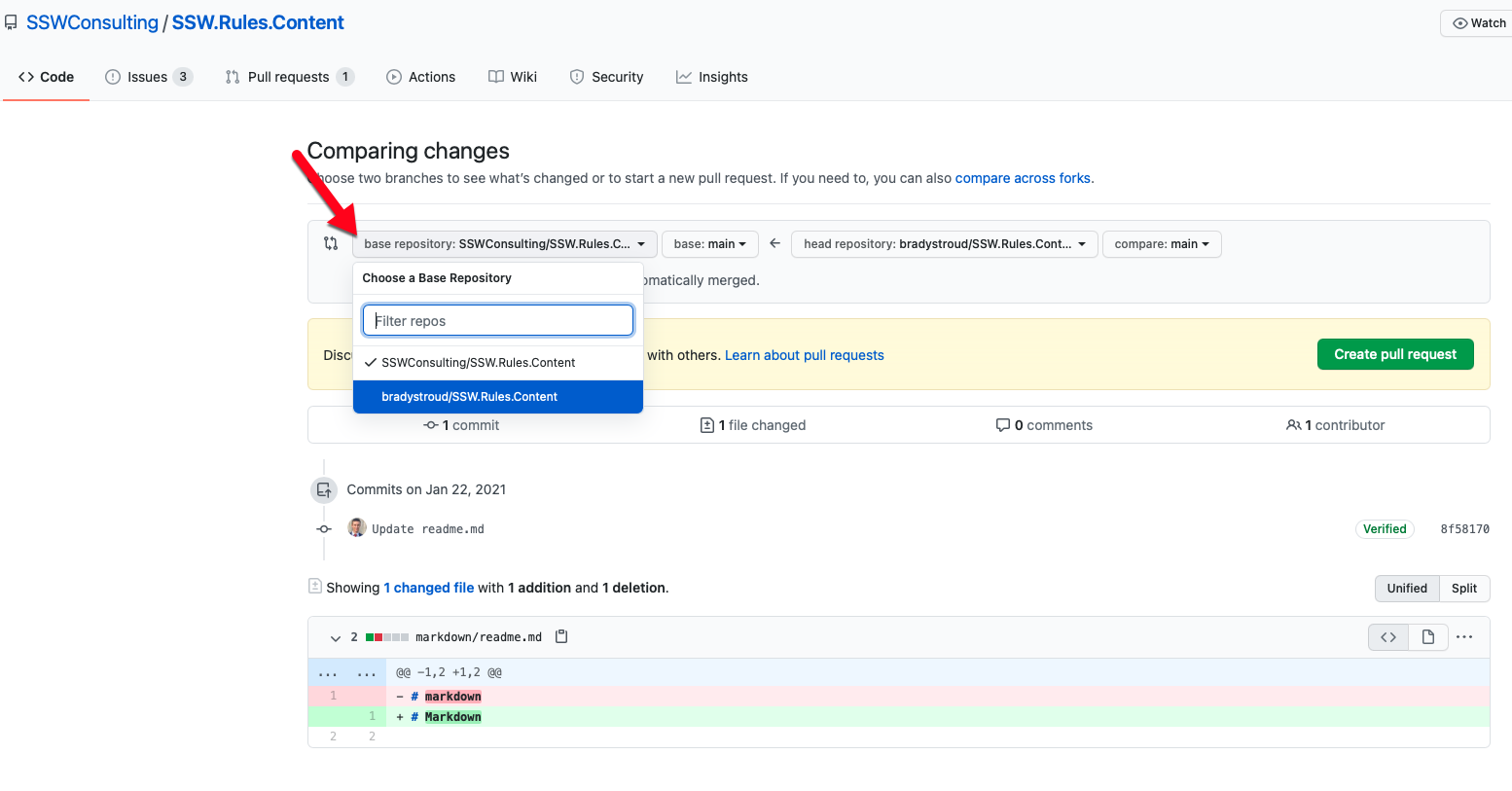Viewport: 1512px width, 791px height.
Task: Open the base: main branch dropdown
Action: click(x=710, y=244)
